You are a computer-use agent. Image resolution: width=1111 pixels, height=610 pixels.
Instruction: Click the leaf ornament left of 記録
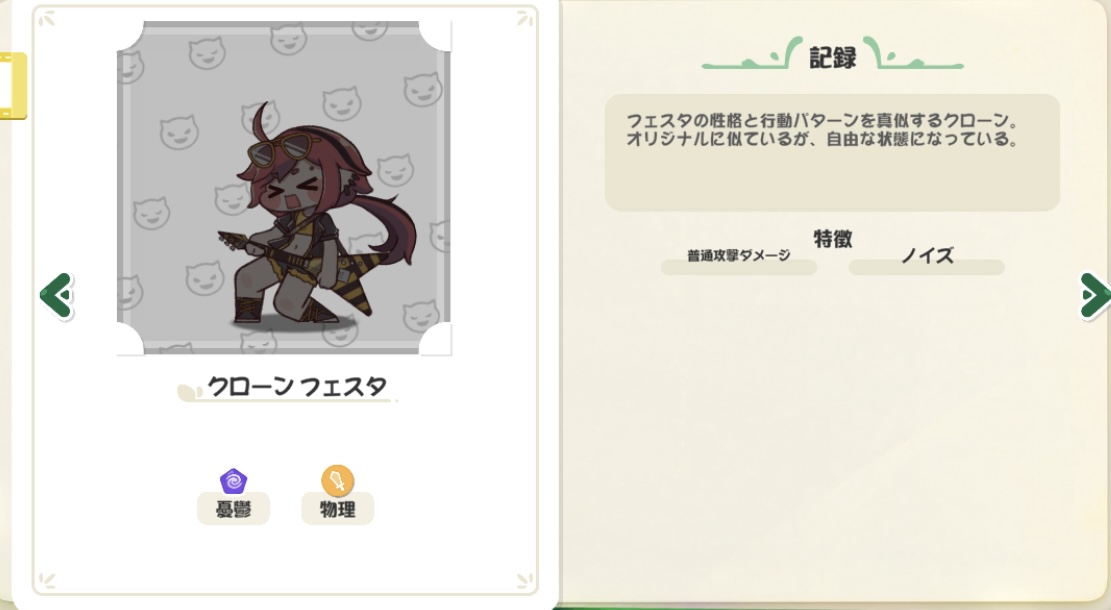[x=752, y=55]
